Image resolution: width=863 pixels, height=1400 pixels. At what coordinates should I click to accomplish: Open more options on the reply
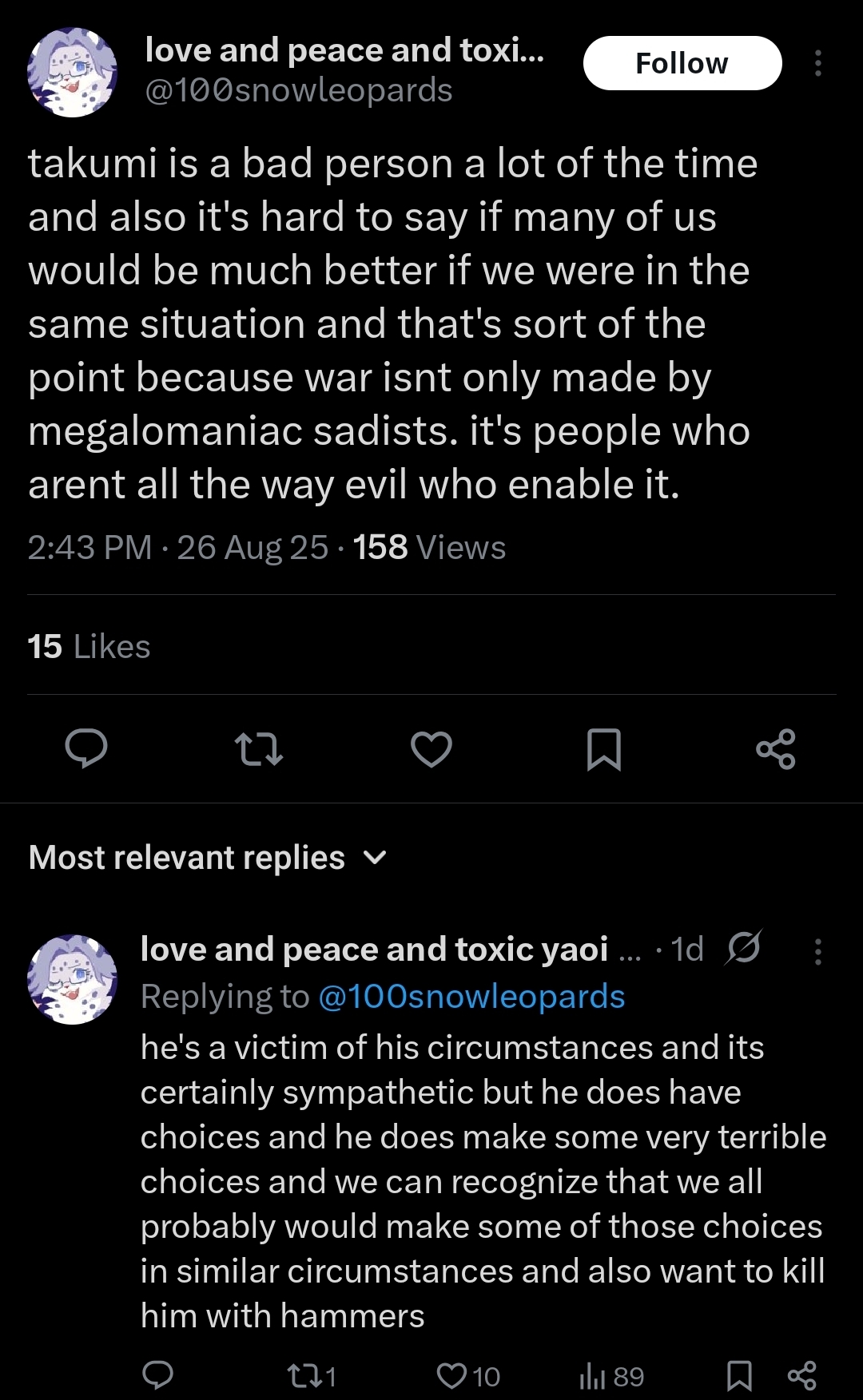point(817,951)
